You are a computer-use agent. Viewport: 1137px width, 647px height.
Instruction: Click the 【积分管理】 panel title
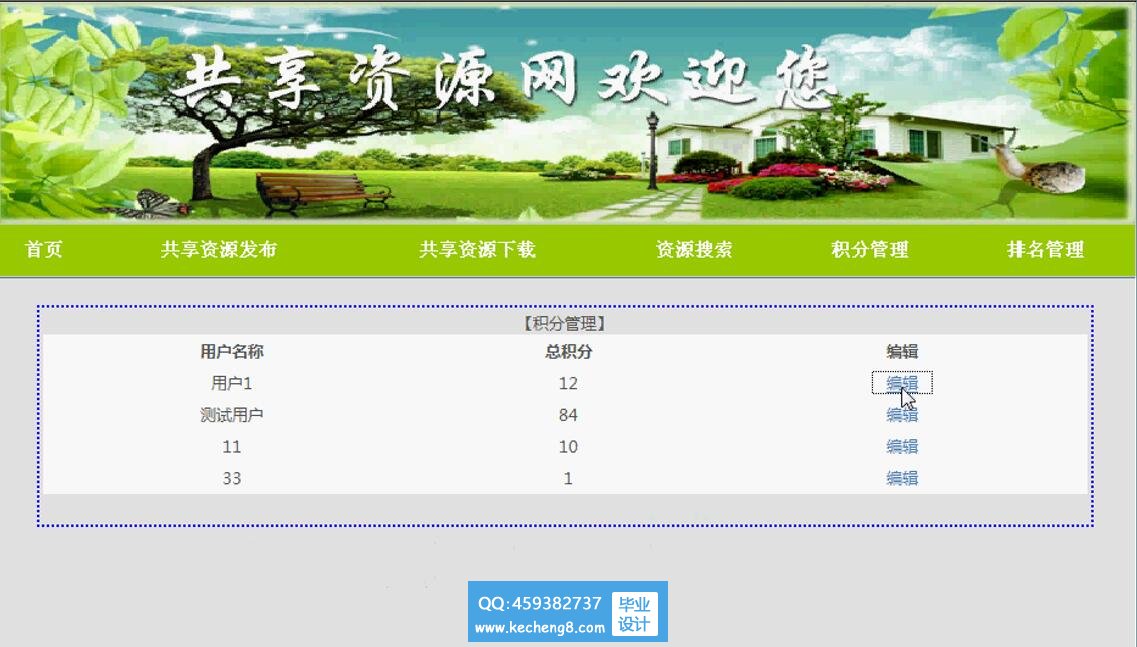tap(565, 324)
